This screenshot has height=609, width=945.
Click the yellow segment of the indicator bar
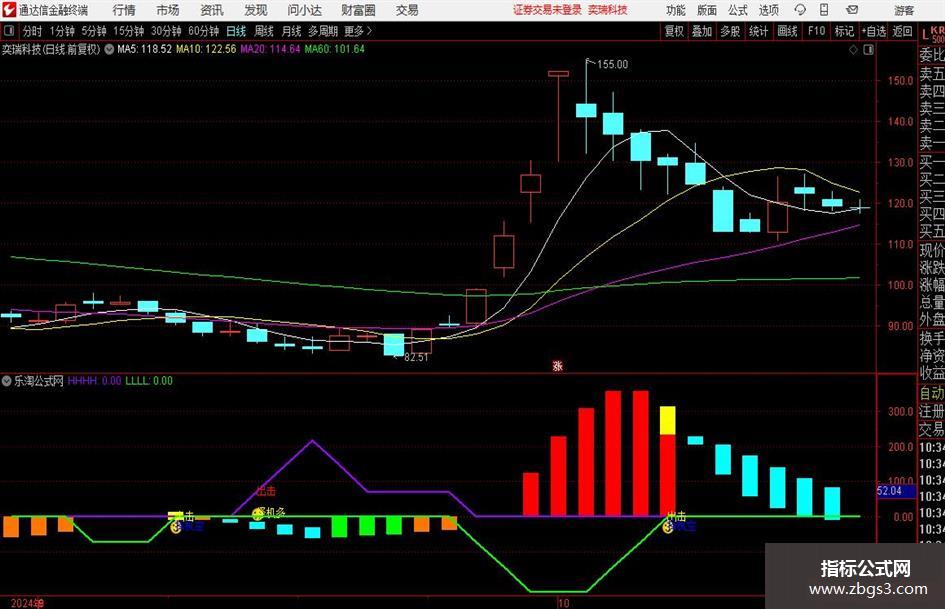point(667,420)
